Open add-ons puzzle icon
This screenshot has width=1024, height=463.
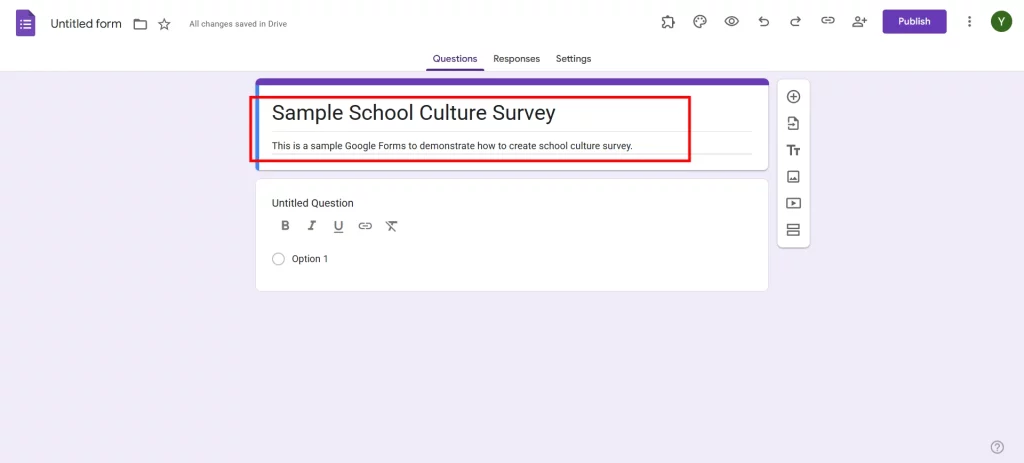point(667,22)
